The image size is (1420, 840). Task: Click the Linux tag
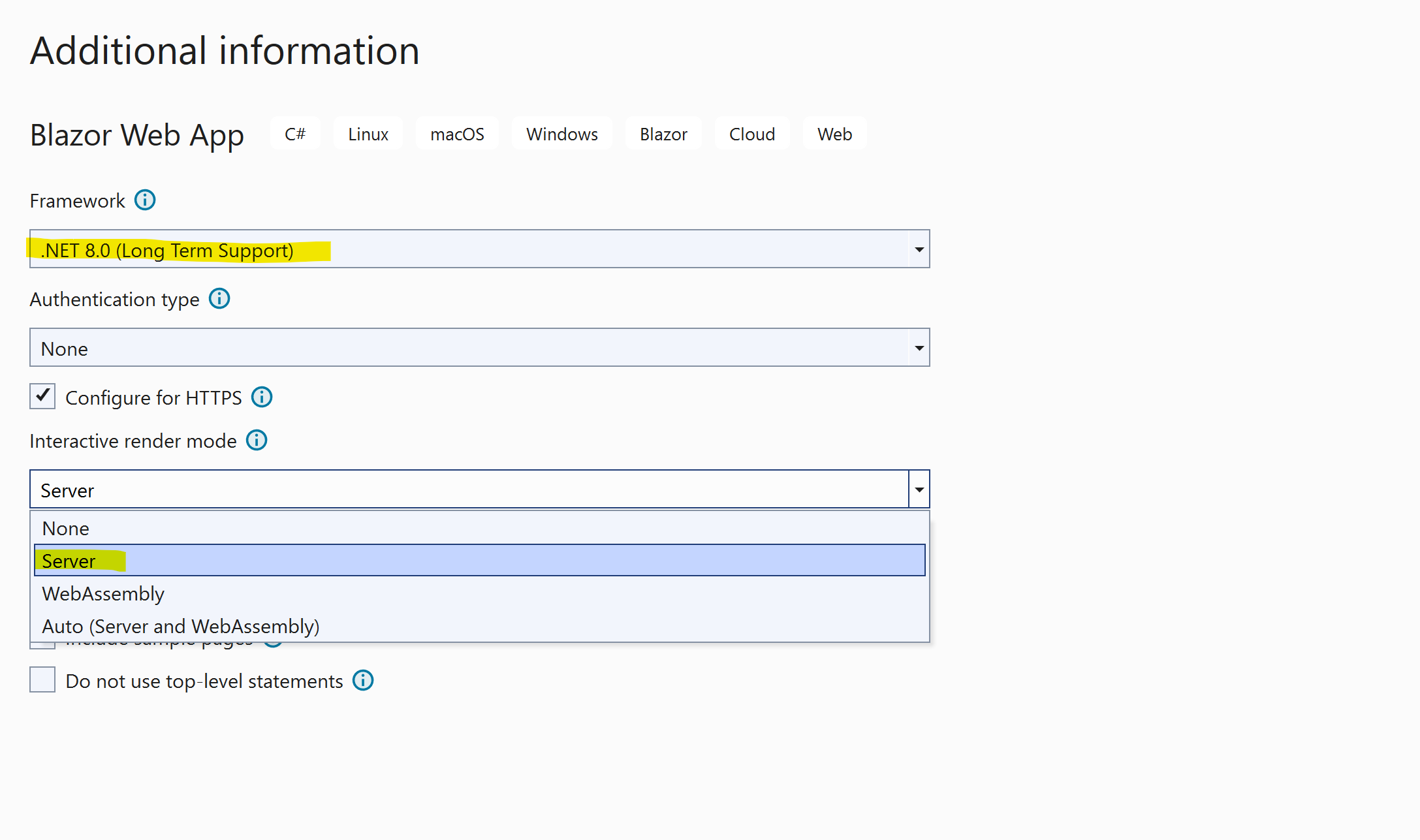pyautogui.click(x=368, y=134)
